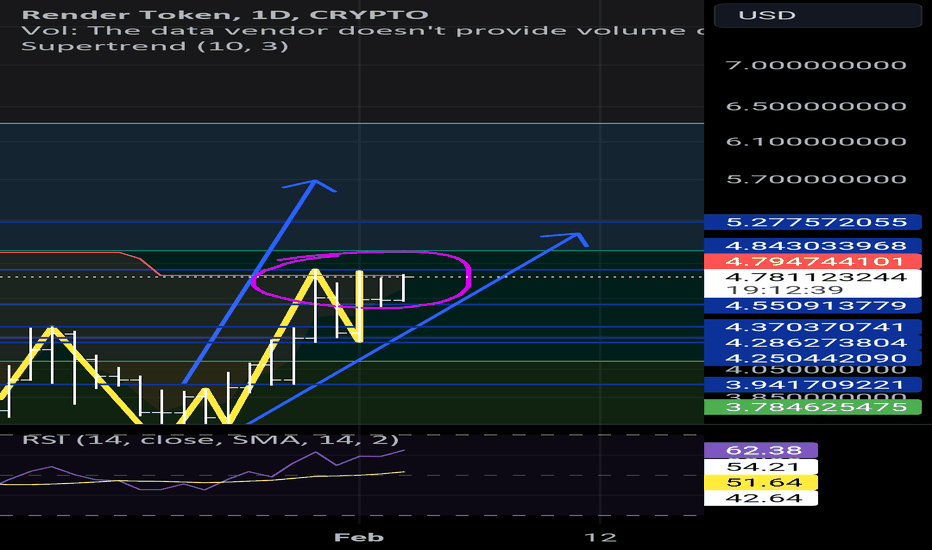Click the 12 date on time axis

(x=600, y=538)
